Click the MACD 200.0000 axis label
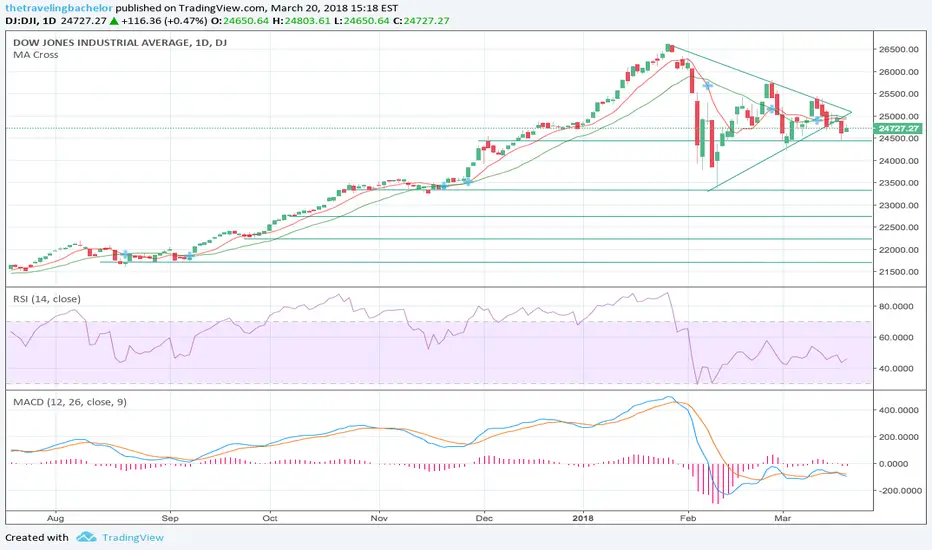Screen dimensions: 932x550 click(x=899, y=437)
